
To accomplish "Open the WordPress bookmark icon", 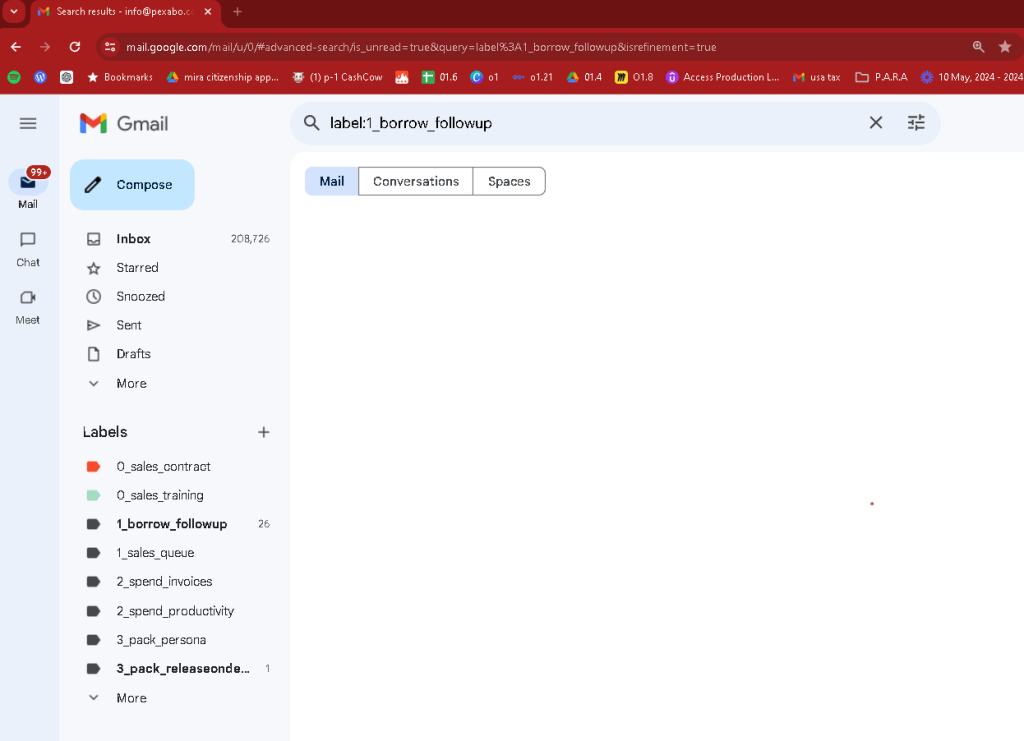I will 40,77.
